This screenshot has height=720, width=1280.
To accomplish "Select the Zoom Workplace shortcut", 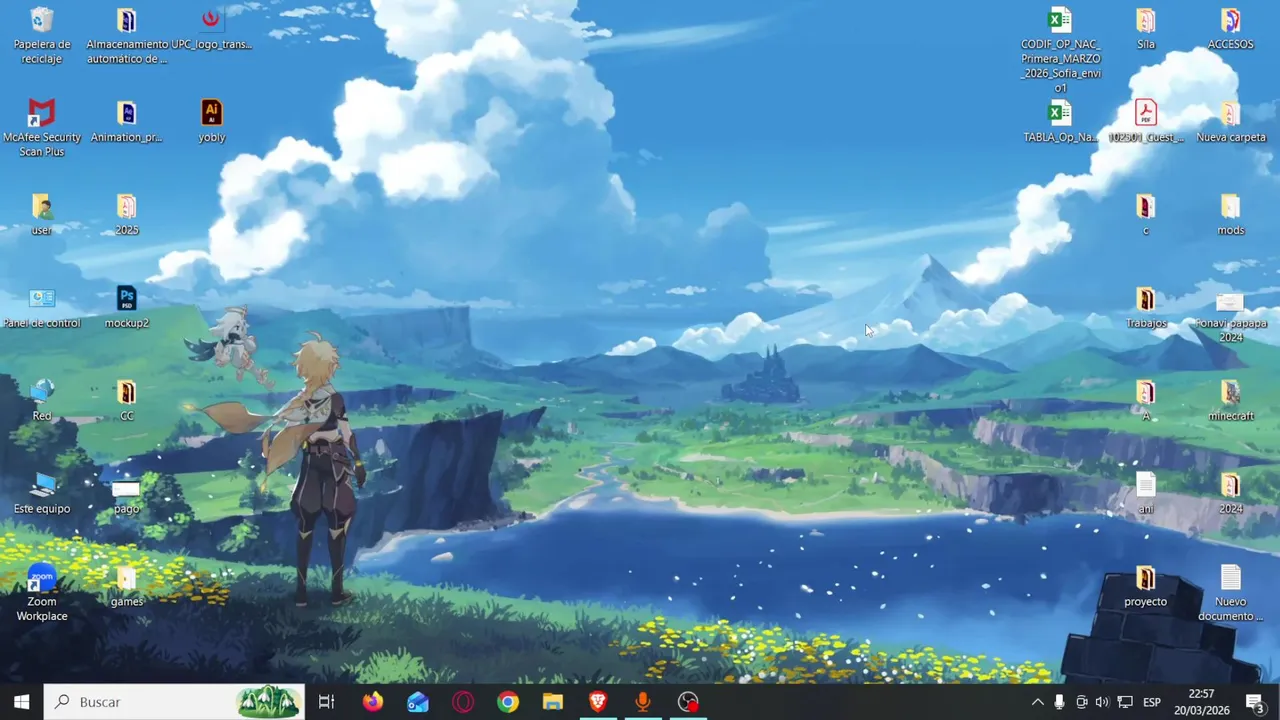I will (x=42, y=593).
